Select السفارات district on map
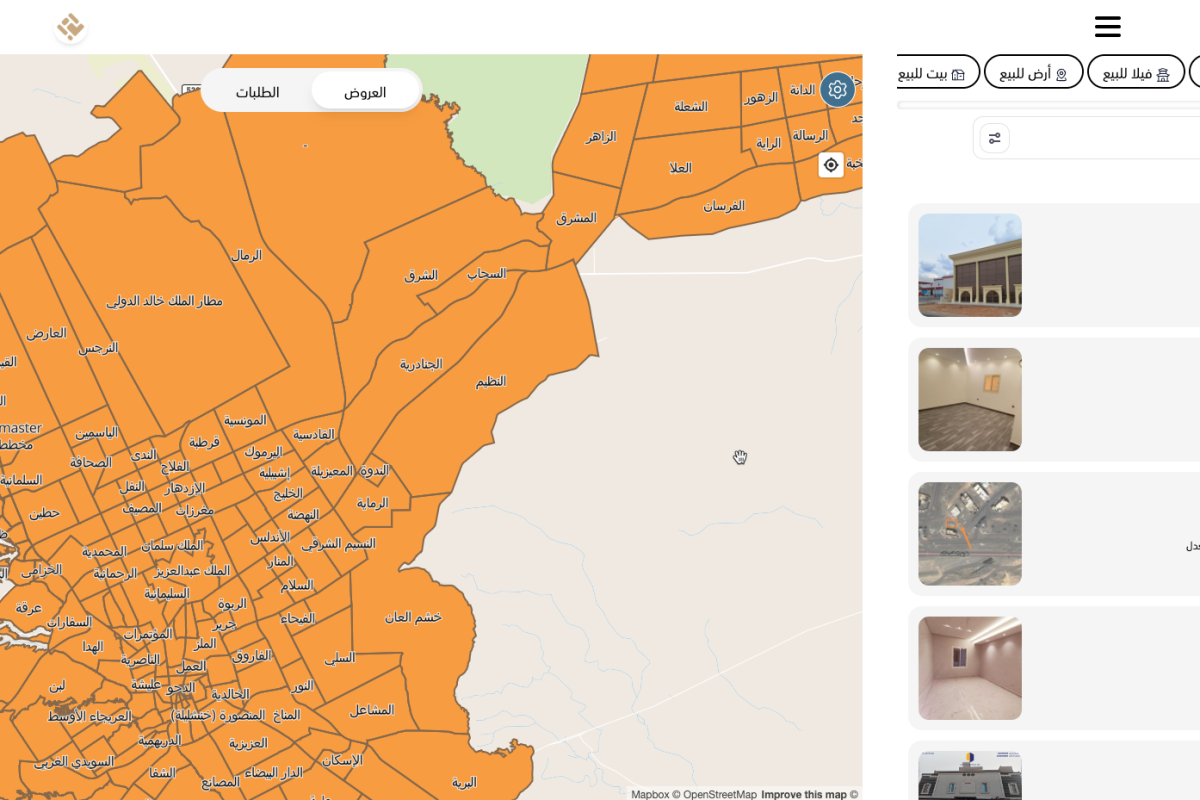 pyautogui.click(x=69, y=622)
